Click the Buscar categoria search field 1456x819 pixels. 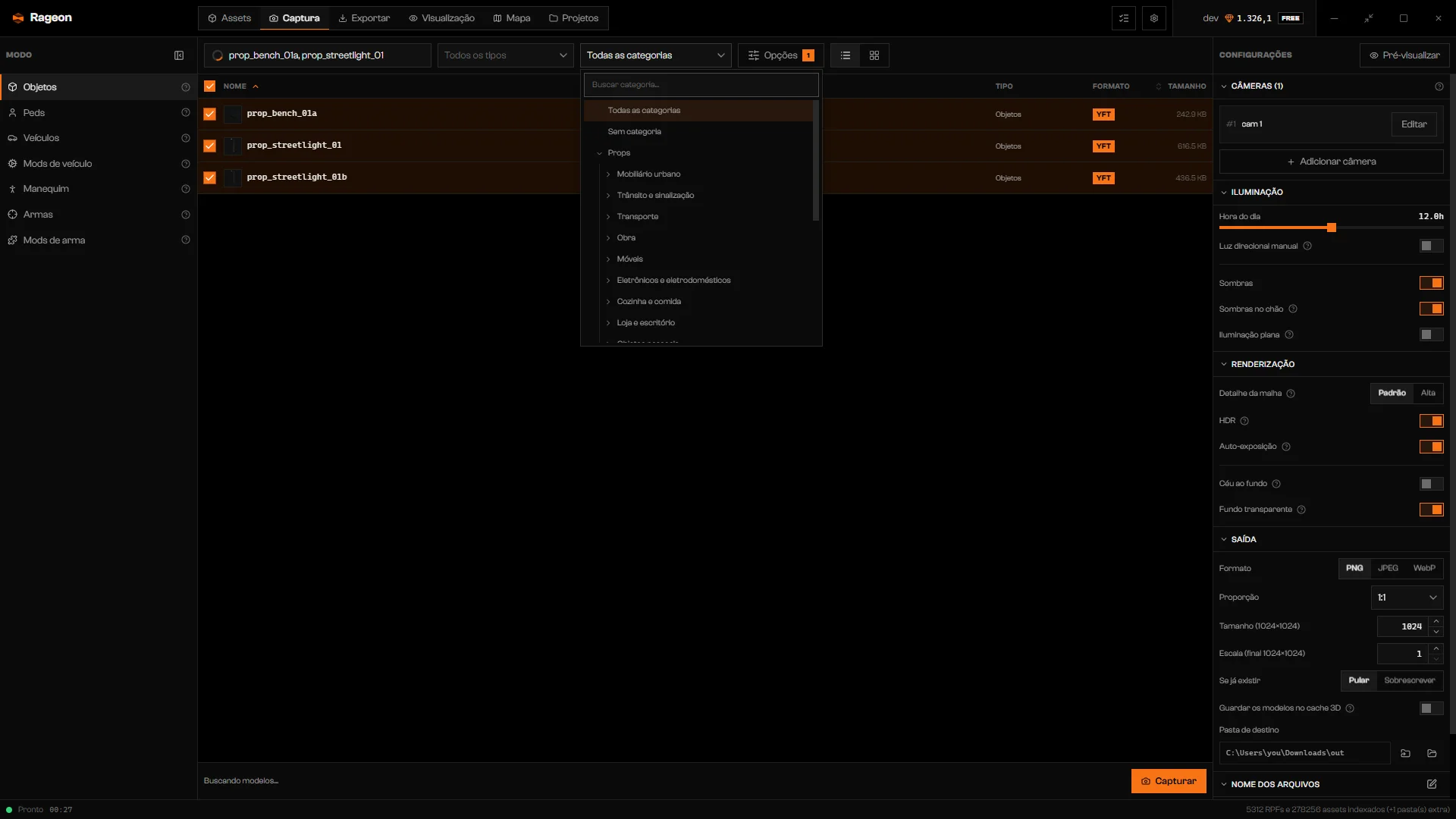[x=701, y=85]
